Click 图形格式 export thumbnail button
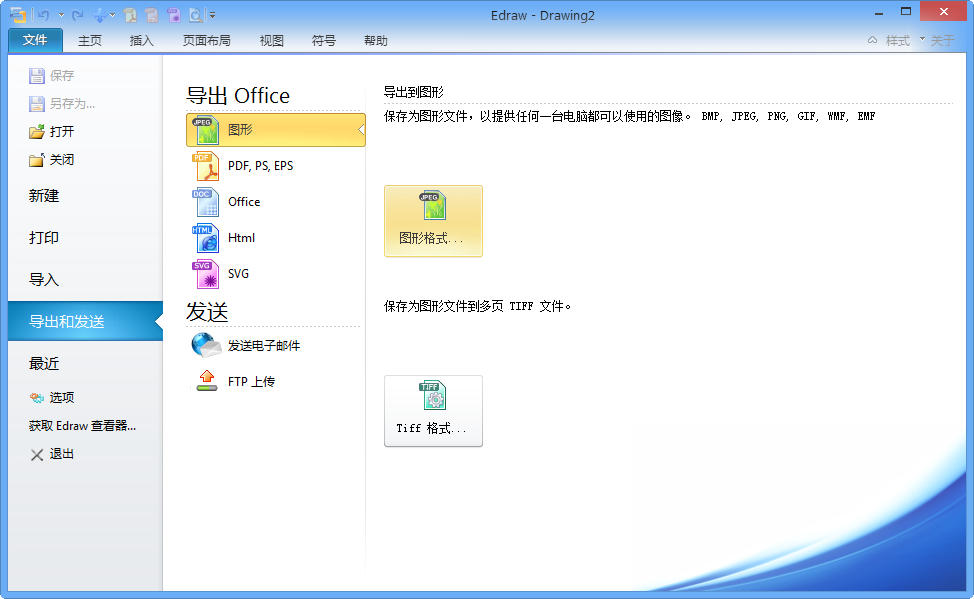The height and width of the screenshot is (599, 974). pyautogui.click(x=433, y=220)
